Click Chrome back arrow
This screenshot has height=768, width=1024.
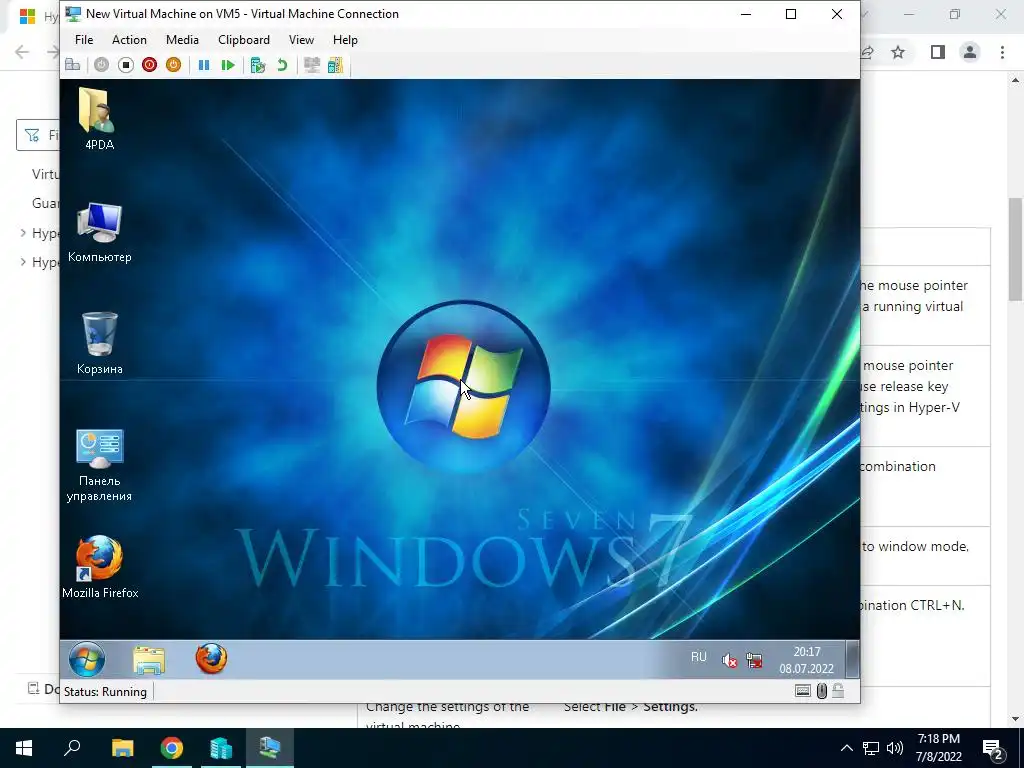(22, 52)
